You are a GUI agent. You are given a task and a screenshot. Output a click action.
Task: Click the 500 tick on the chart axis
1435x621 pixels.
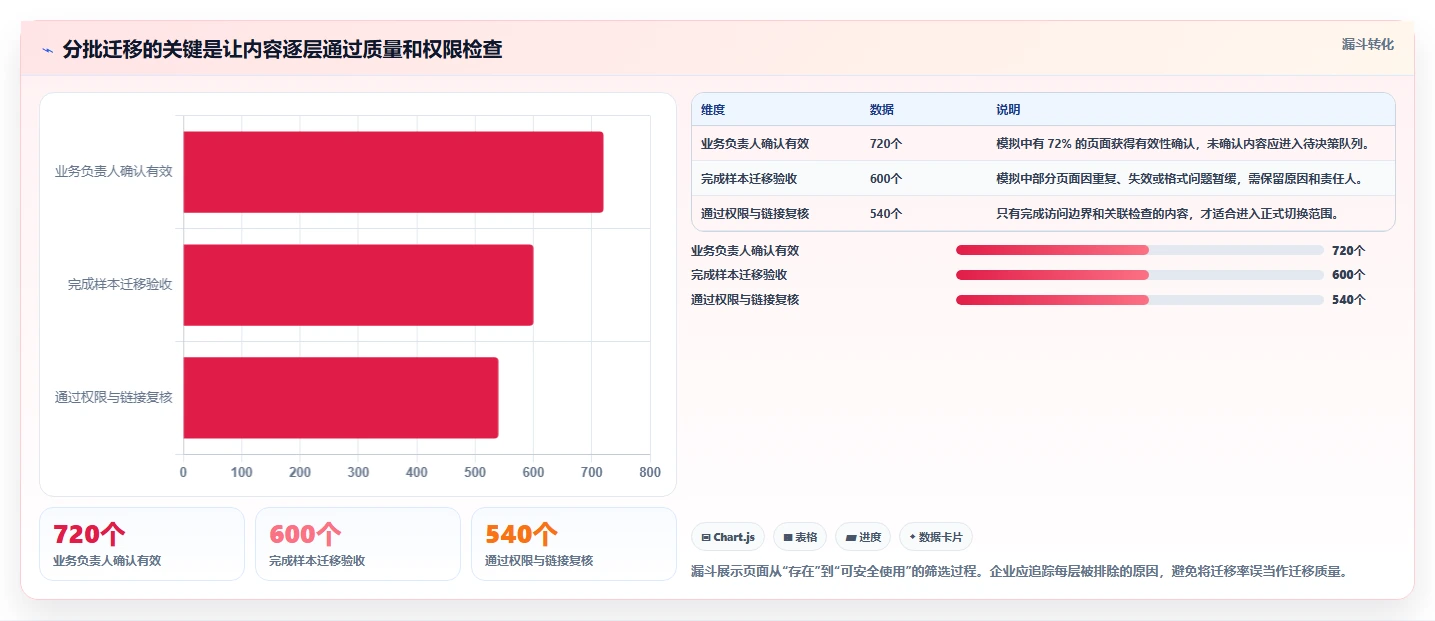click(x=475, y=473)
